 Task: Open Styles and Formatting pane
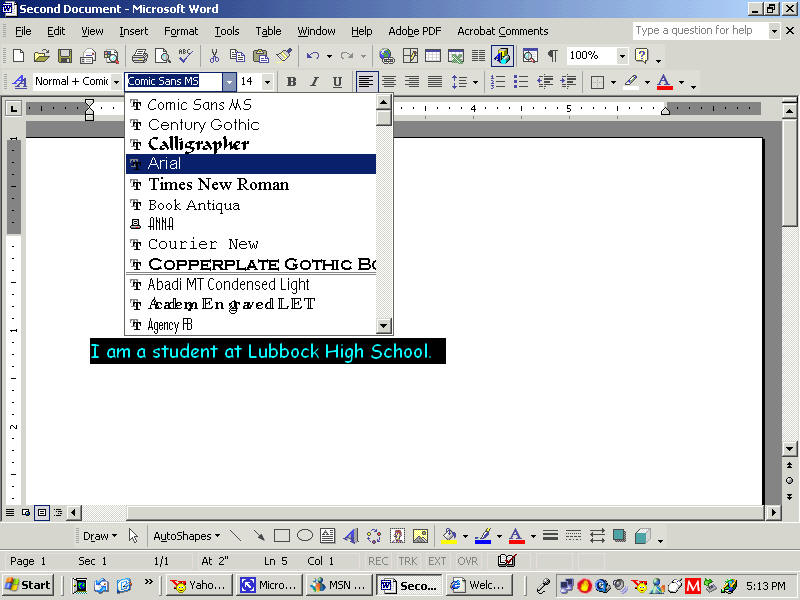point(20,82)
